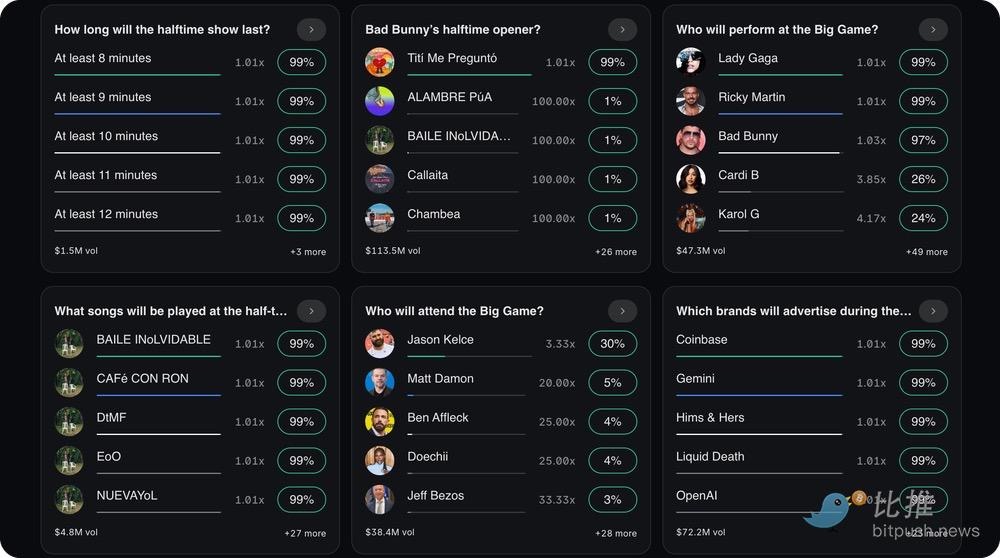Click Jeff Bezos's avatar icon
Image resolution: width=1000 pixels, height=558 pixels.
point(379,500)
